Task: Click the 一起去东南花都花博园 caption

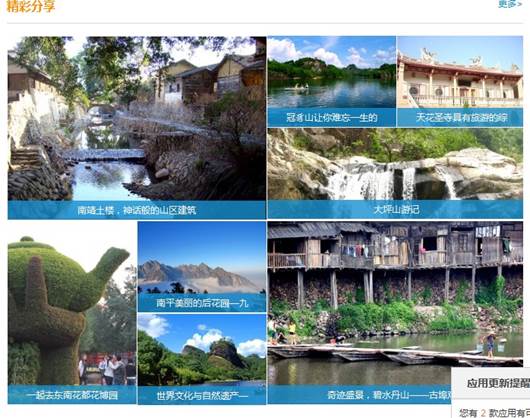Action: tap(72, 395)
